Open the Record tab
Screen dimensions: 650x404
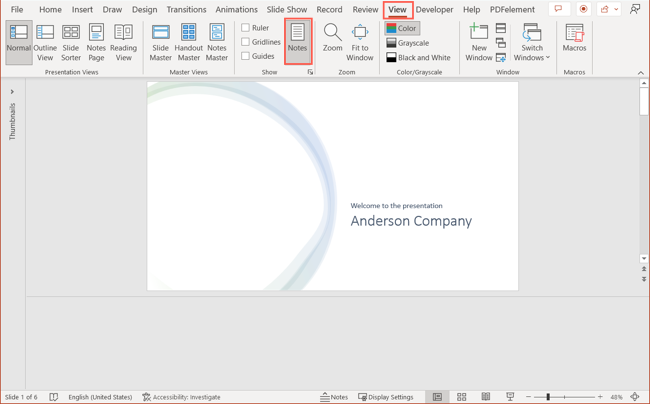pos(330,9)
